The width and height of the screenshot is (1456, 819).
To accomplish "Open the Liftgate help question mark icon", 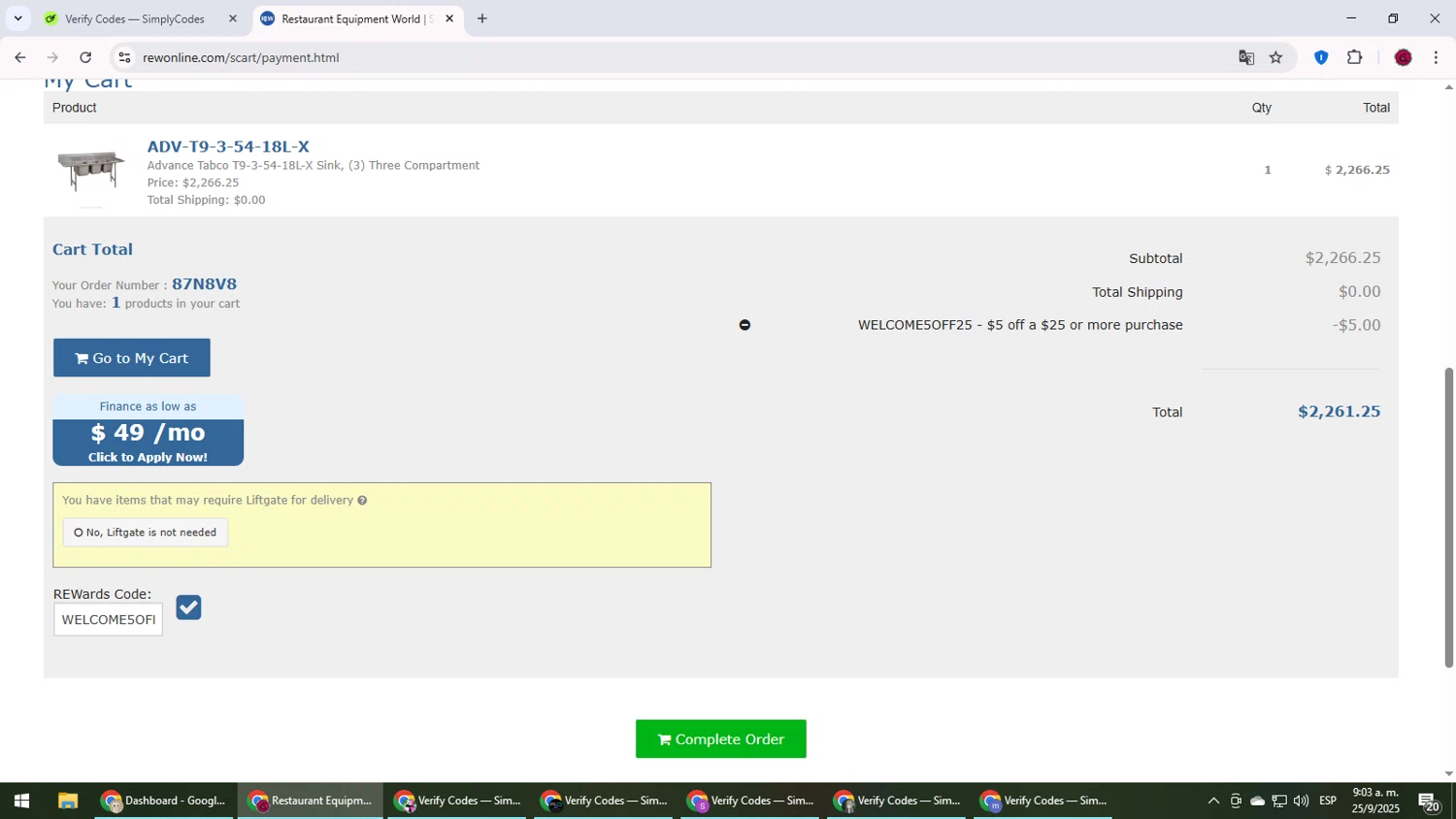I will point(362,501).
